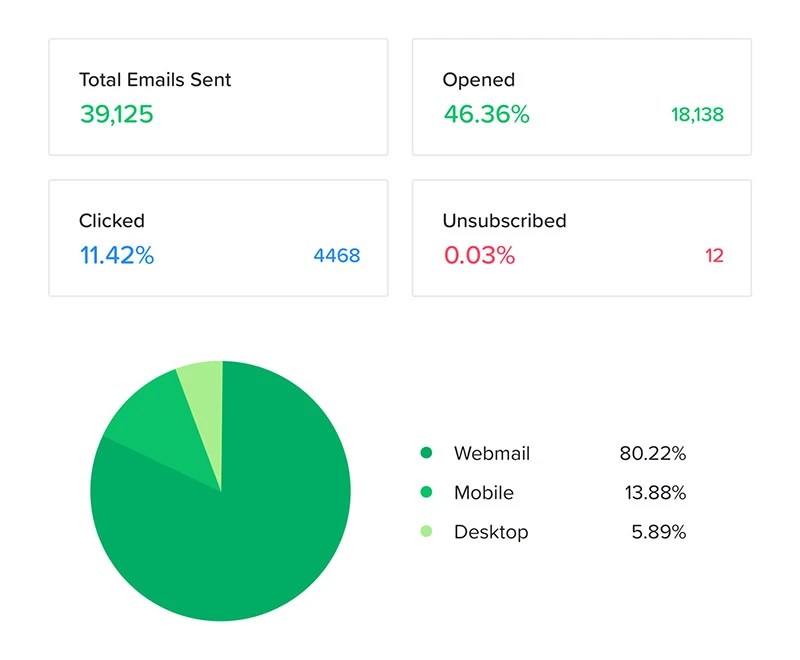Click the Desktop legend label
Screen dimensions: 800x660
pyautogui.click(x=490, y=532)
